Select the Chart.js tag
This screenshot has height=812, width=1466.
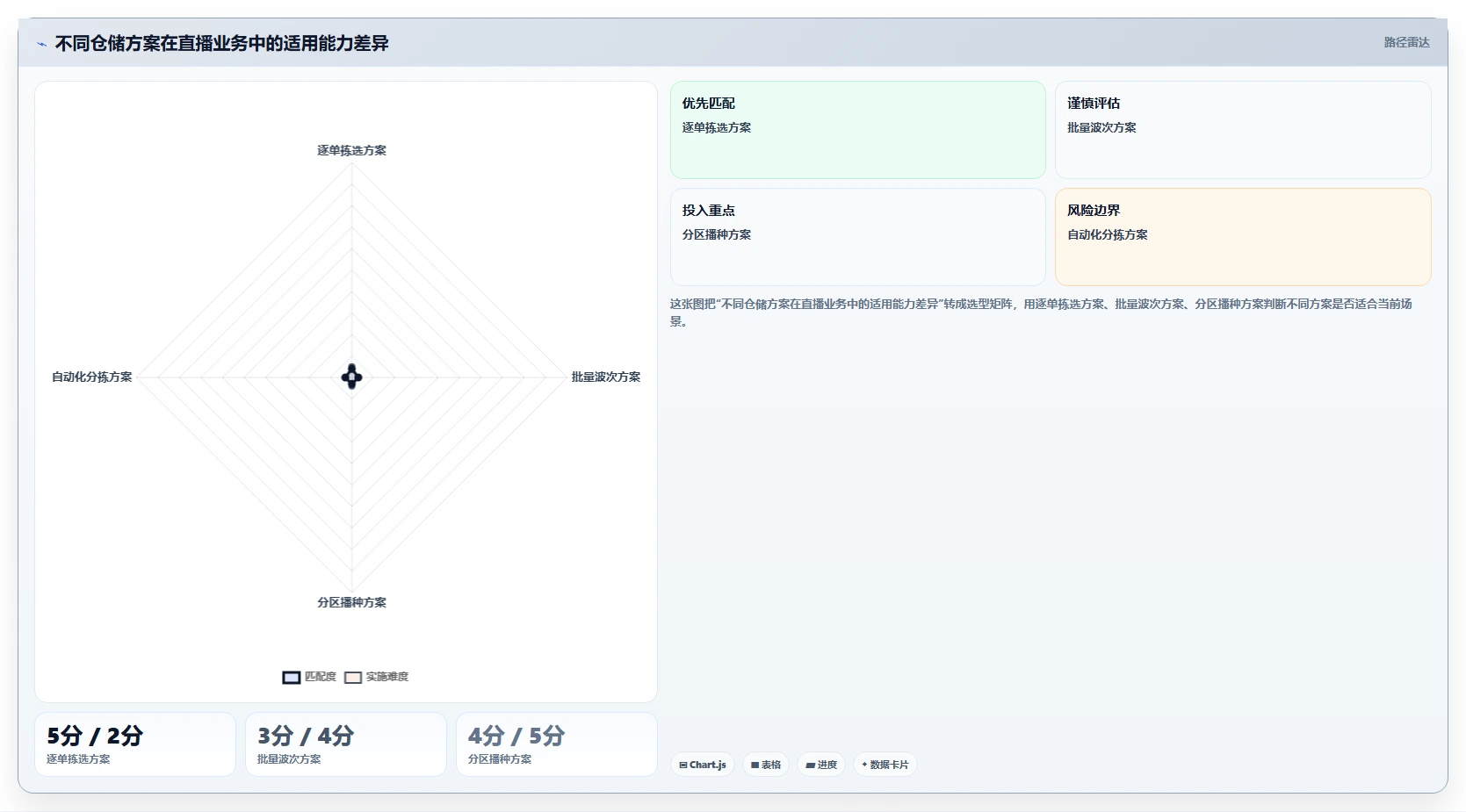703,765
